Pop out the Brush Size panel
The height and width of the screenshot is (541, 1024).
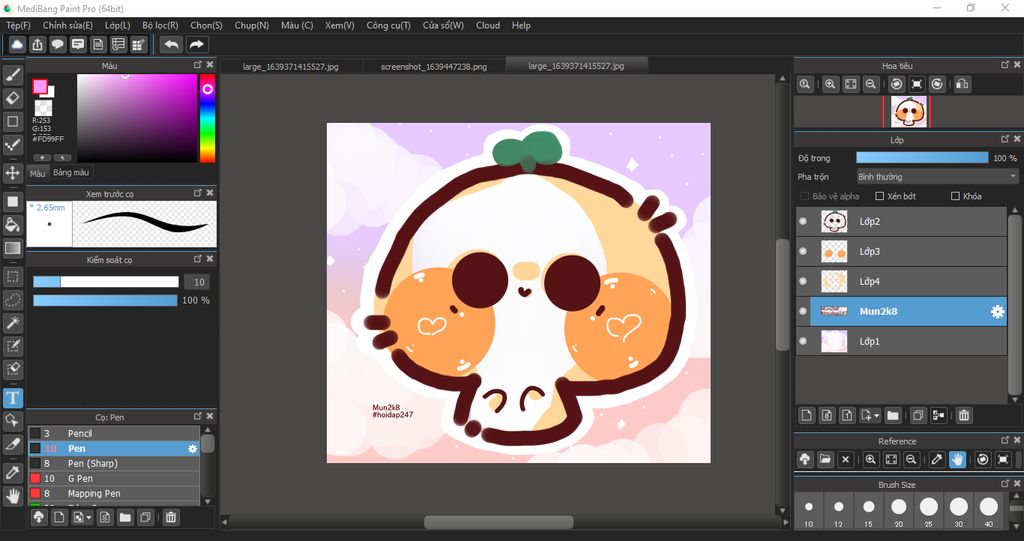[1005, 484]
